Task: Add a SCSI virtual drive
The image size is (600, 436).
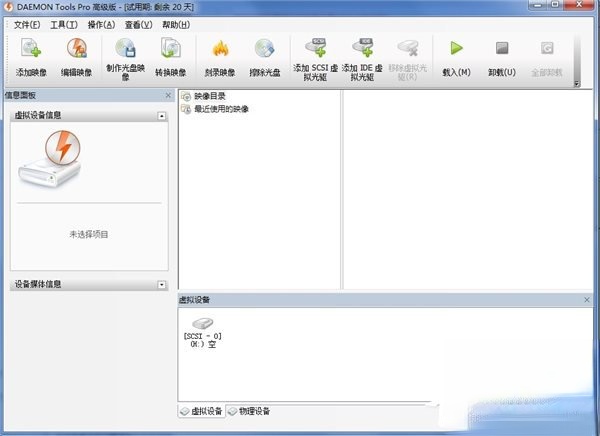Action: [x=316, y=47]
